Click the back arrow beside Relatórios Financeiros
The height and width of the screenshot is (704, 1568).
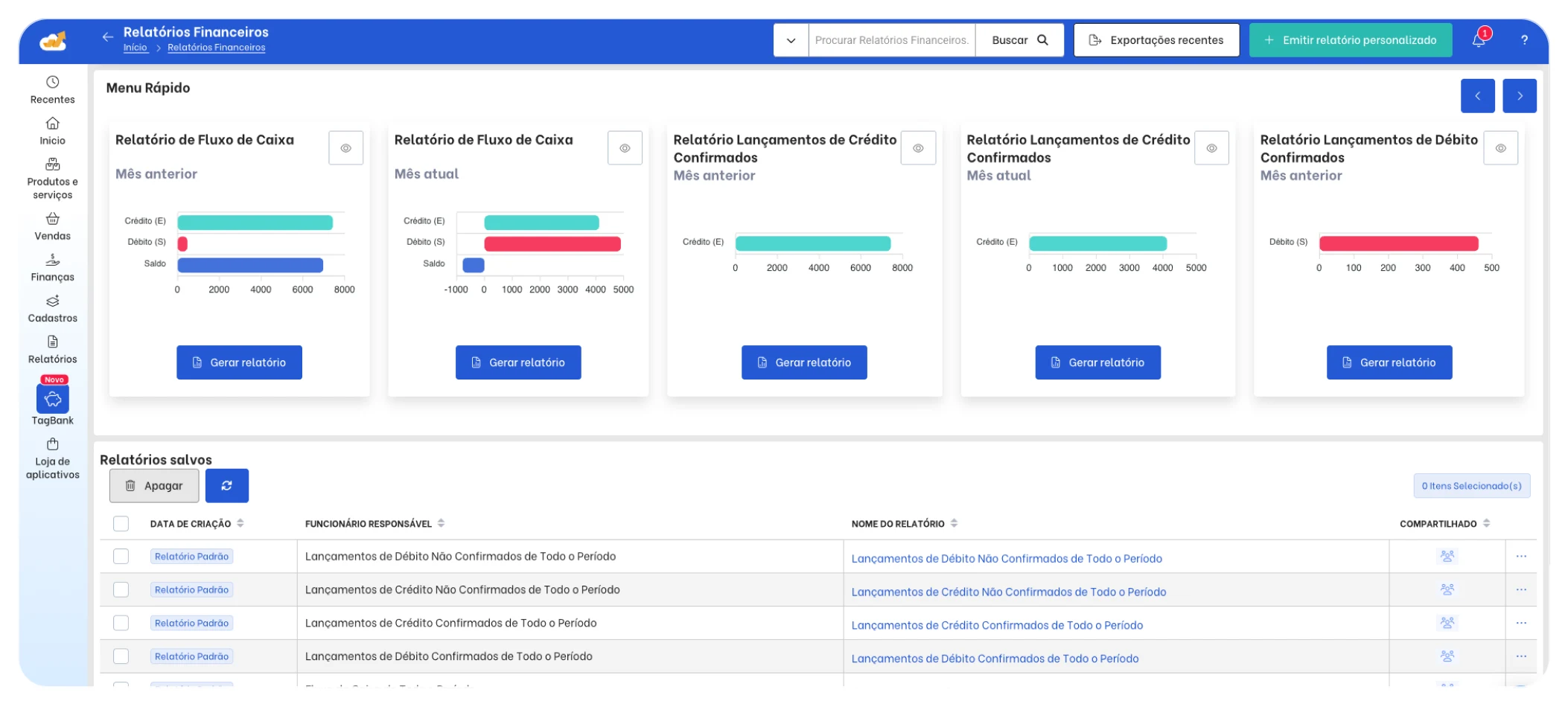[108, 36]
